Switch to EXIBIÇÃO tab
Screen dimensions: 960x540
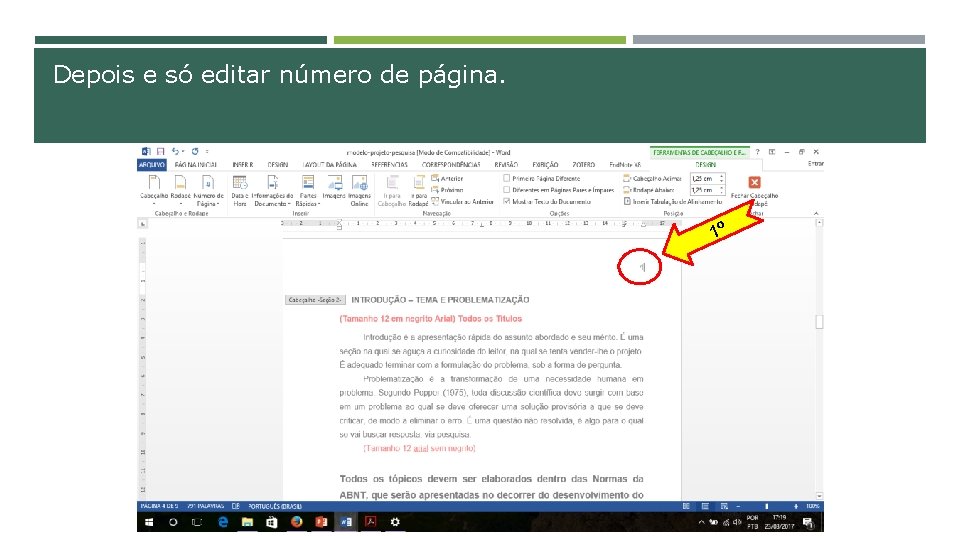coord(545,165)
